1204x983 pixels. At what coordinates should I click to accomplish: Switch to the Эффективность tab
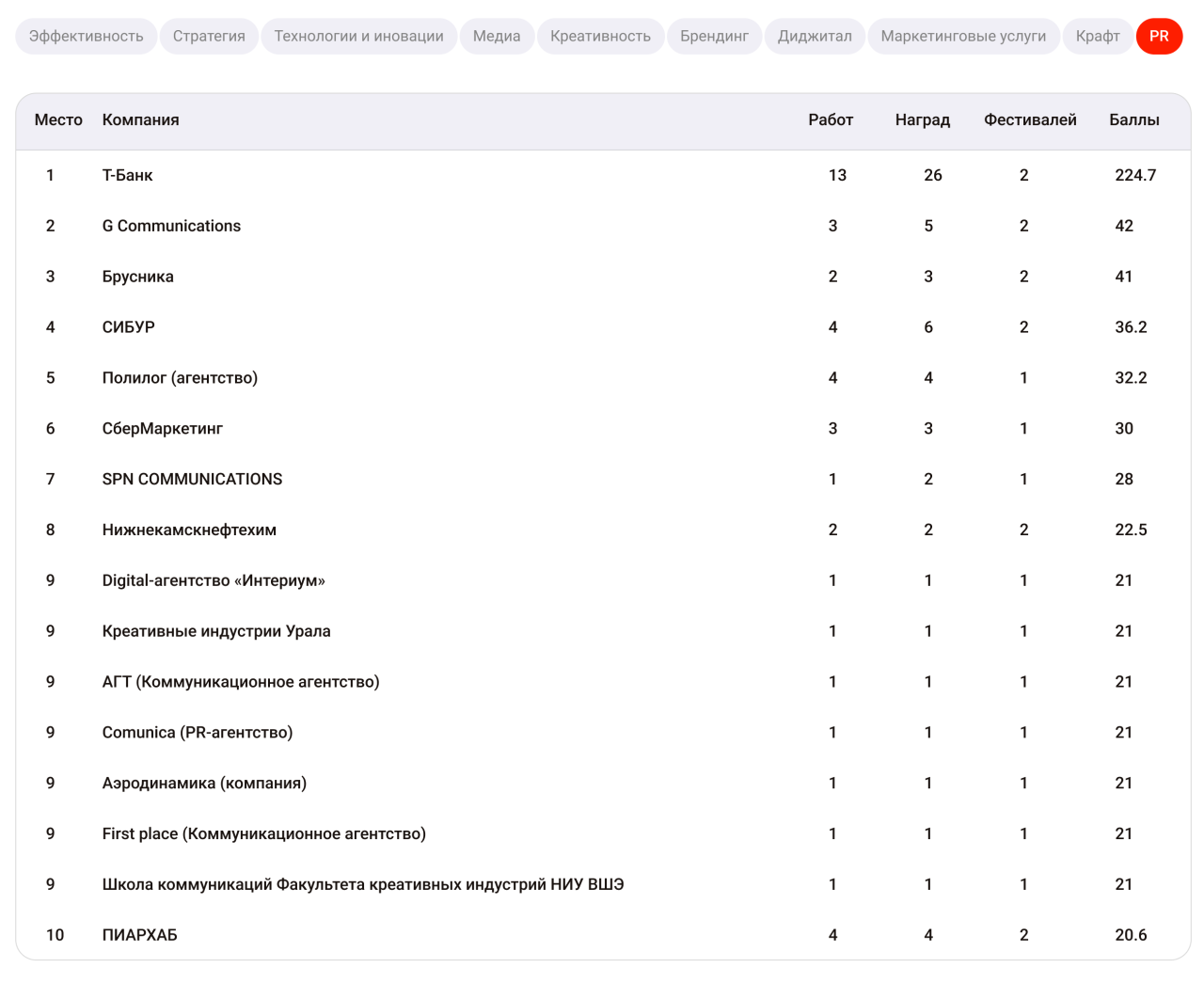pyautogui.click(x=87, y=37)
